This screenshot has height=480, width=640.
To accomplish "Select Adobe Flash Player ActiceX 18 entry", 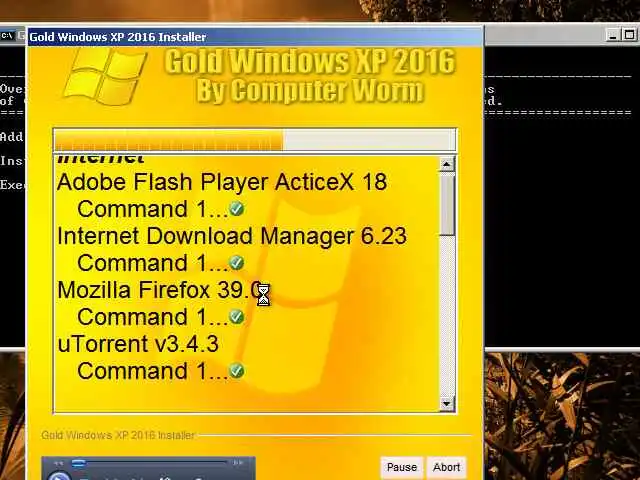I will click(222, 182).
